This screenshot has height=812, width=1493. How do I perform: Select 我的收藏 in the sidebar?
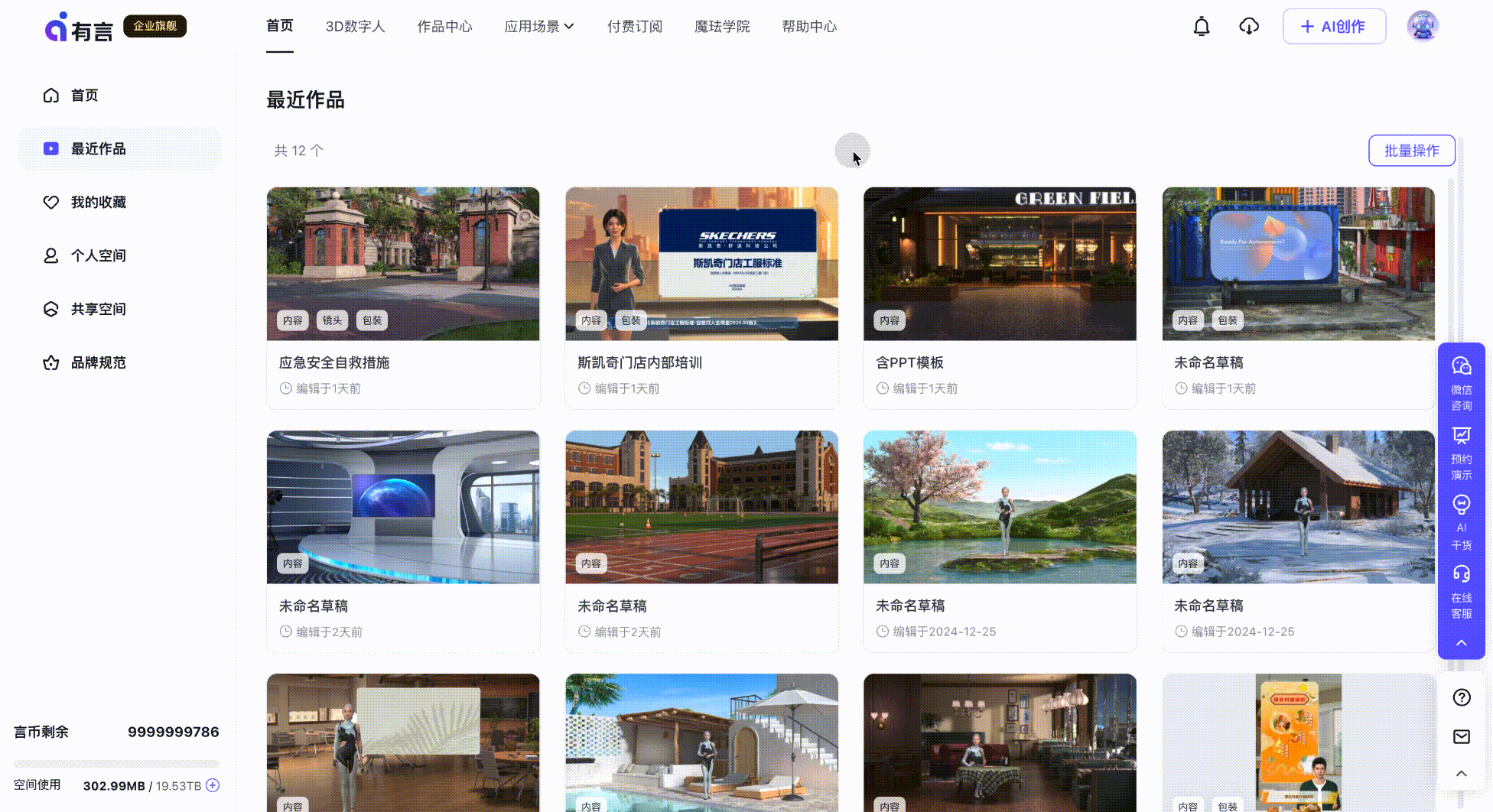[119, 203]
